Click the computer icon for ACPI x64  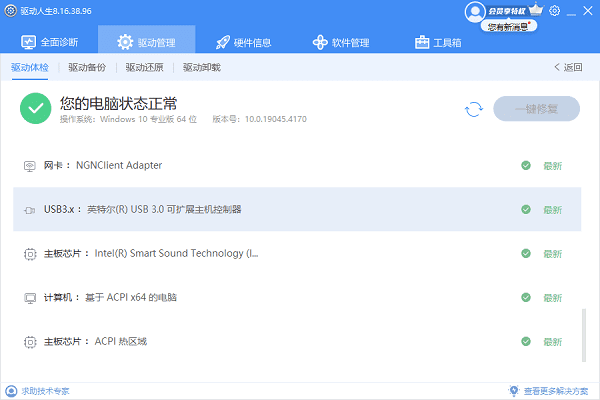click(30, 298)
